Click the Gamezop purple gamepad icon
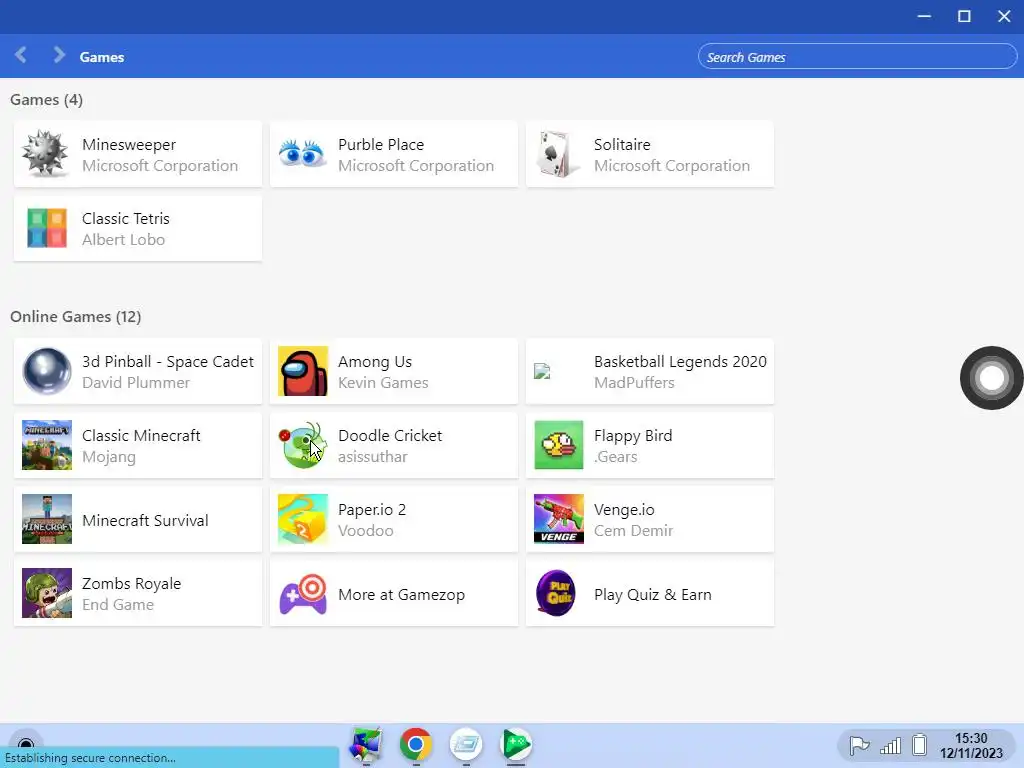 click(302, 594)
